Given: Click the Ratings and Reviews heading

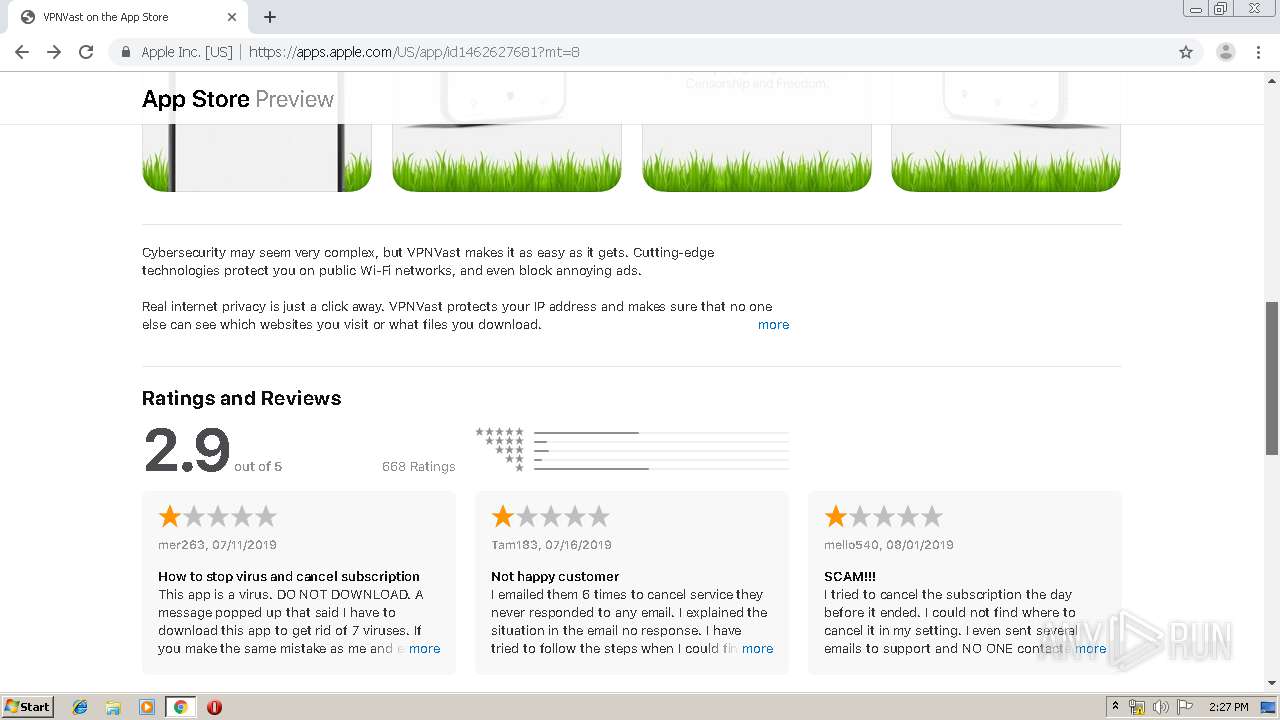Looking at the screenshot, I should [241, 398].
